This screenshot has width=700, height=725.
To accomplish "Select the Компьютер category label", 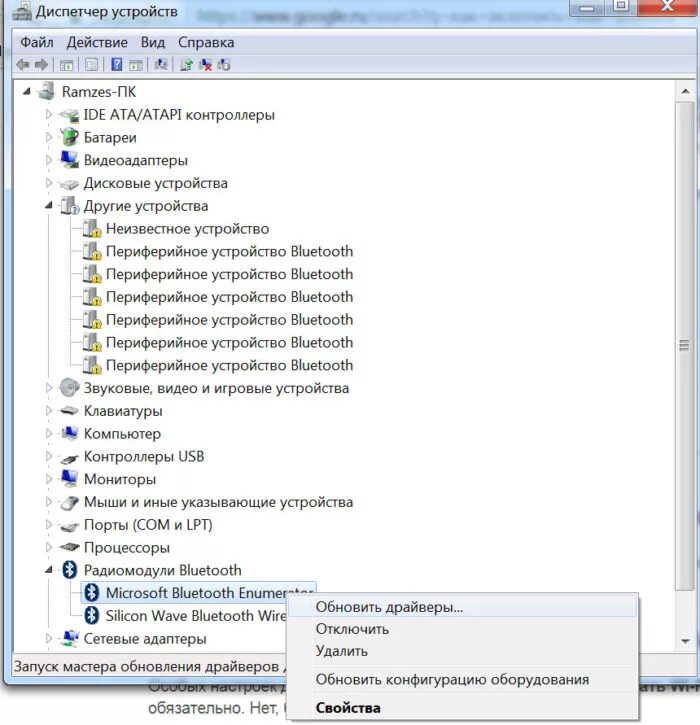I will [122, 434].
